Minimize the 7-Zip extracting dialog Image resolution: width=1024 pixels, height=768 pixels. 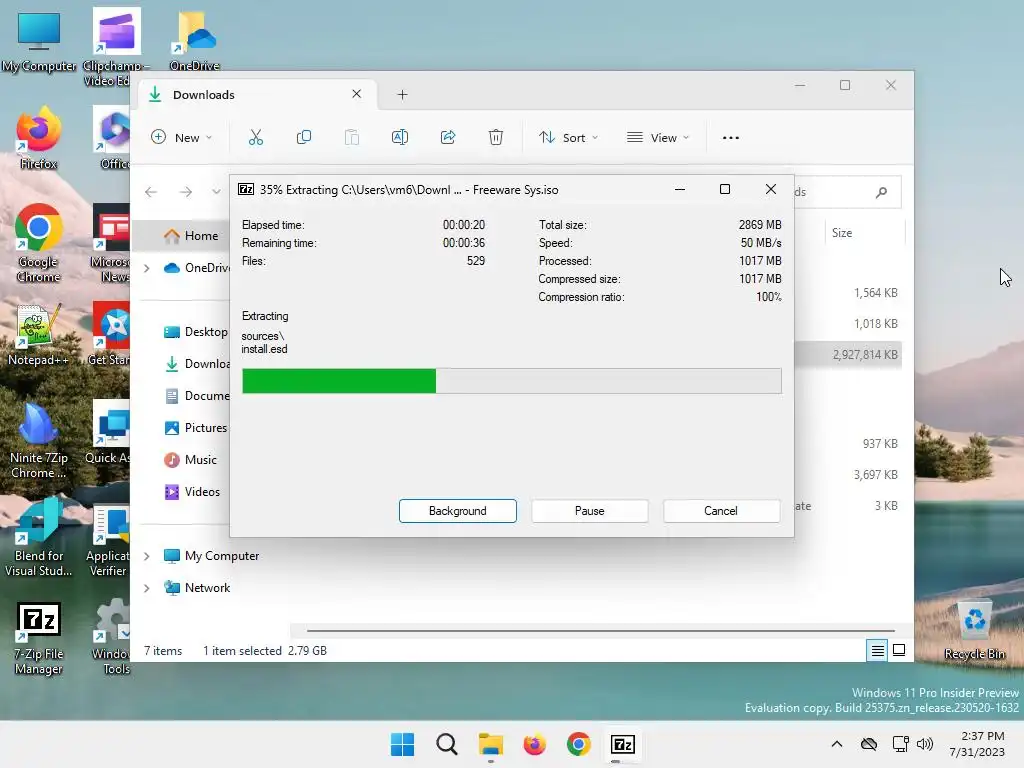[680, 189]
